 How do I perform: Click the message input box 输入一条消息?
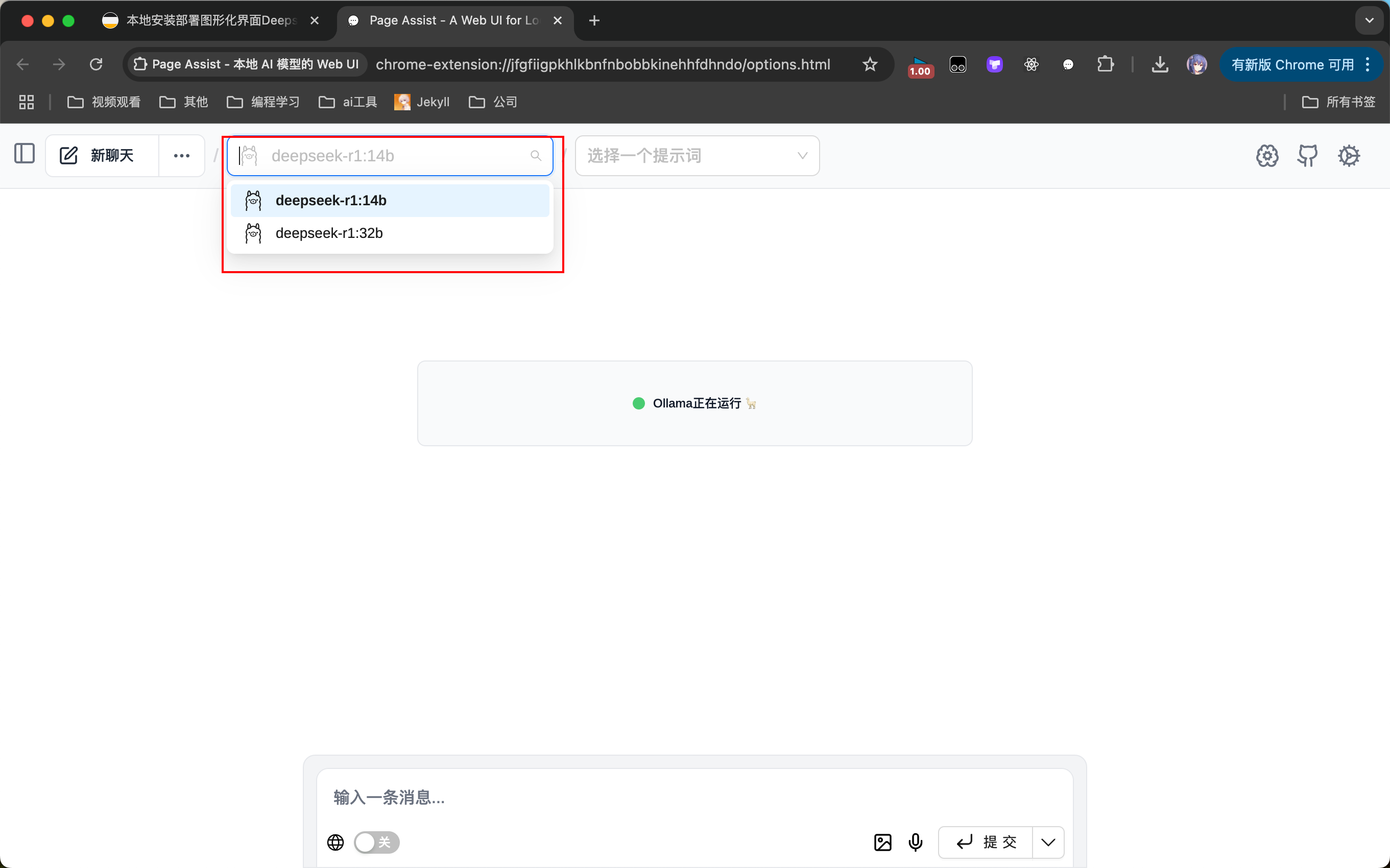click(x=694, y=797)
